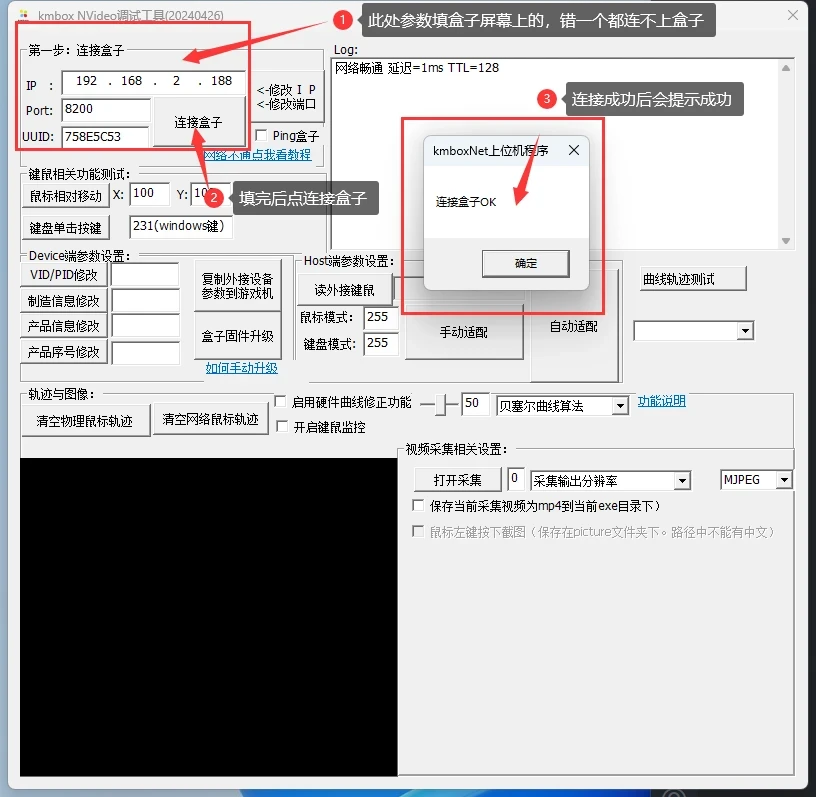Viewport: 816px width, 797px height.
Task: Click the input field beside 产品序号修改
Action: [145, 352]
